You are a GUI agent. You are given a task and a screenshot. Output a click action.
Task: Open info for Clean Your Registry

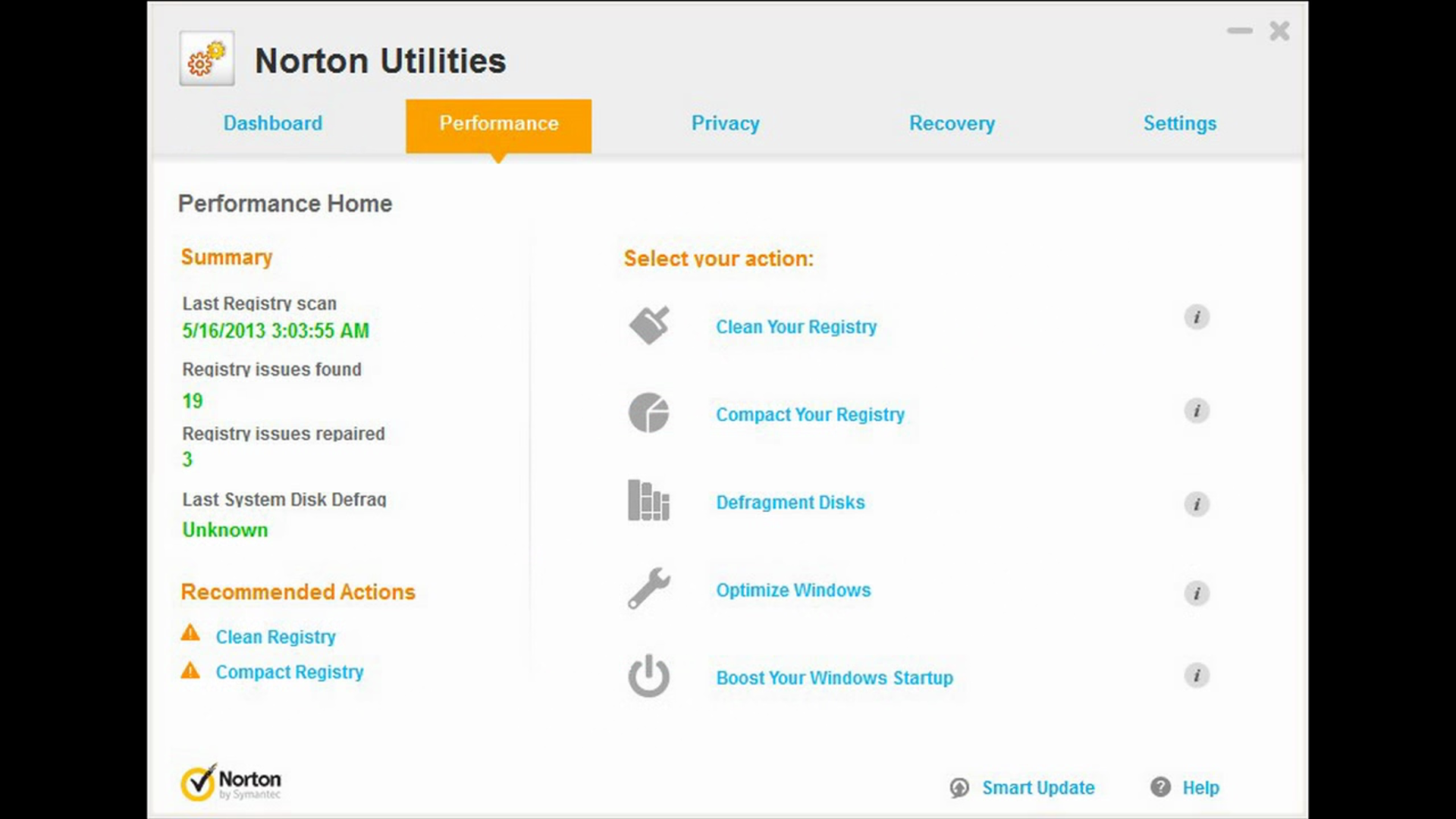click(x=1198, y=318)
